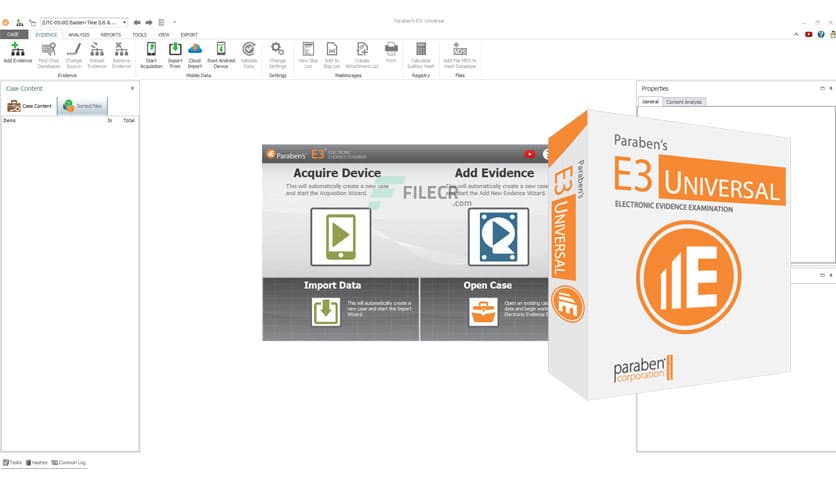Switch to the EXPORT ribbon tab

pyautogui.click(x=189, y=35)
